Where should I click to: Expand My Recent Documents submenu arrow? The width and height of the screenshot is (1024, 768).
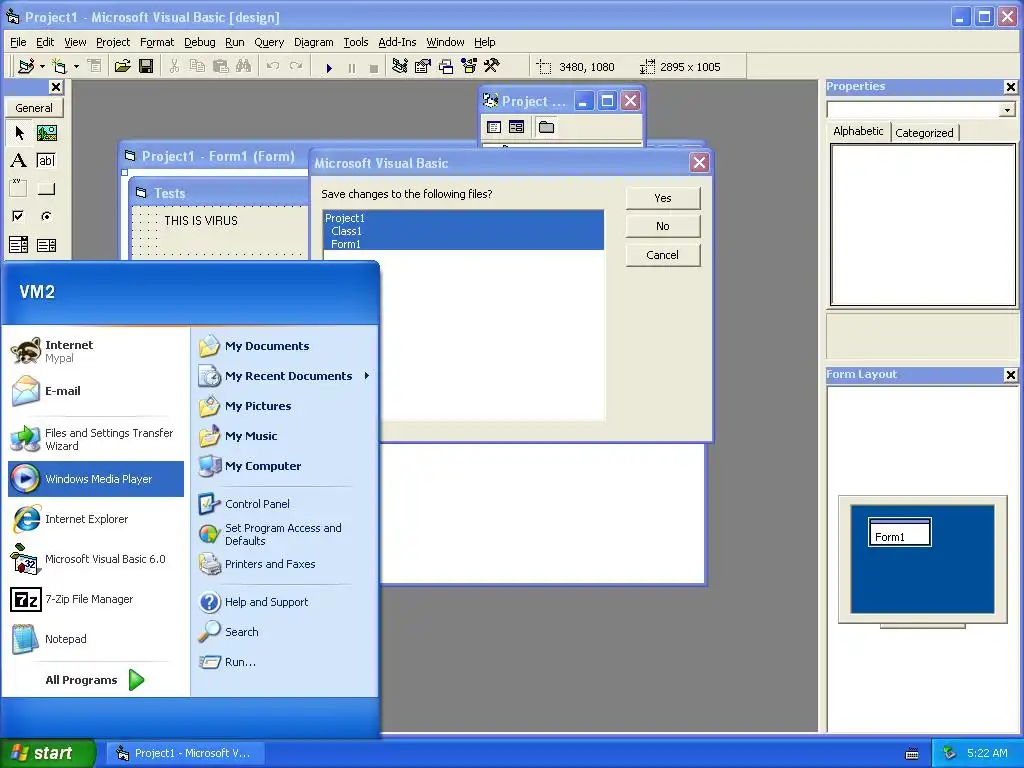pyautogui.click(x=367, y=376)
